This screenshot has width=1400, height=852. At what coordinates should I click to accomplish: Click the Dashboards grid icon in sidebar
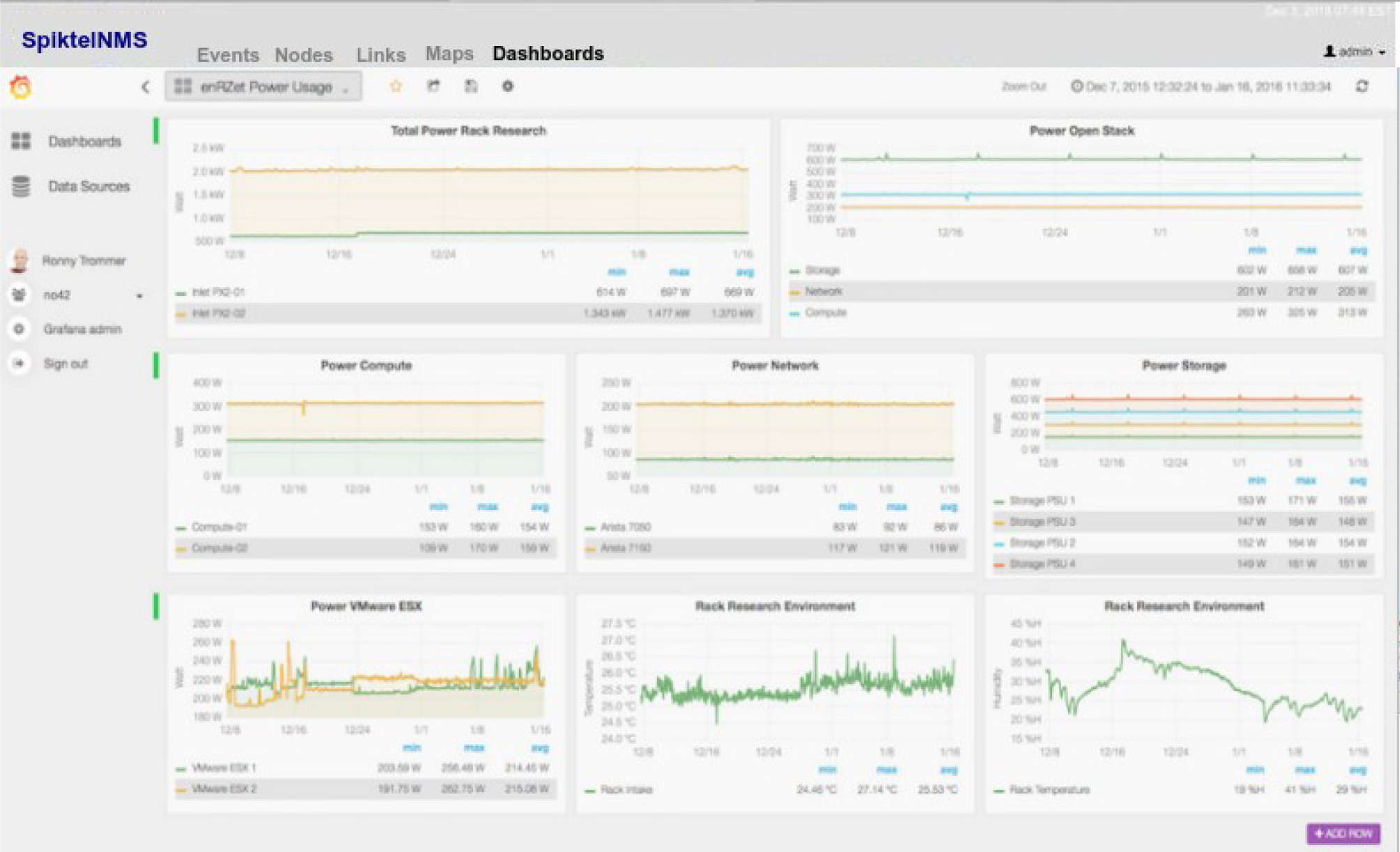(21, 141)
